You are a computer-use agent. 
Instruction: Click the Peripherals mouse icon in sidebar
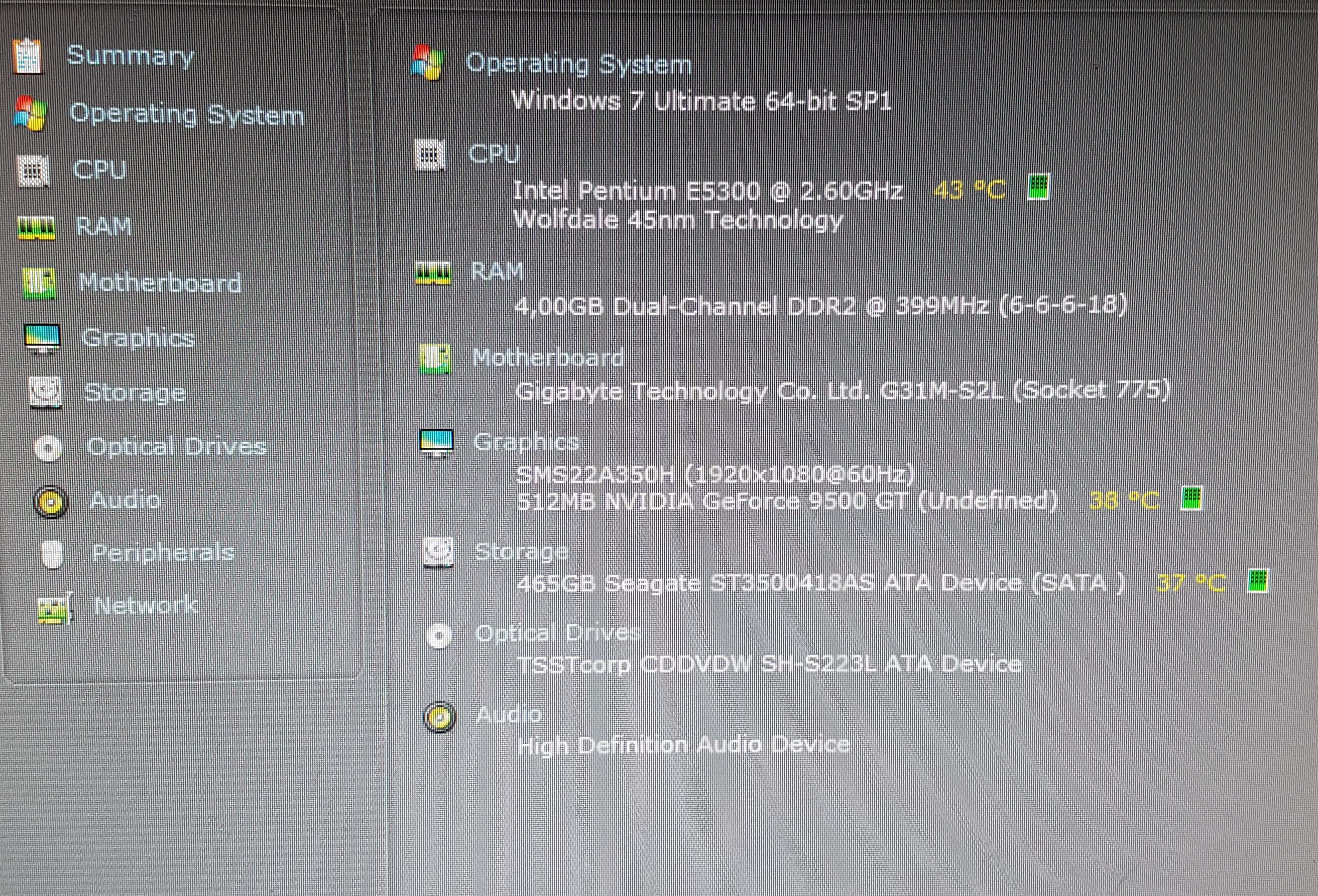point(53,554)
